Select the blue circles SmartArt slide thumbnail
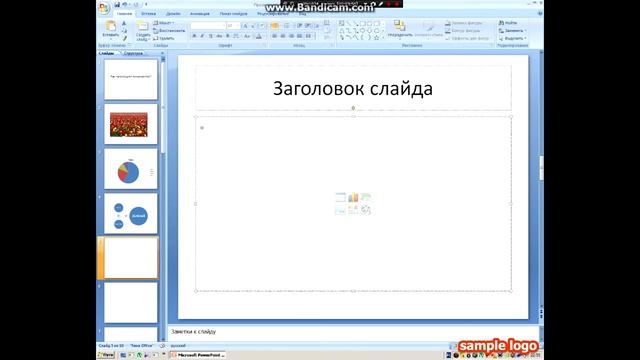The image size is (640, 360). (x=131, y=213)
